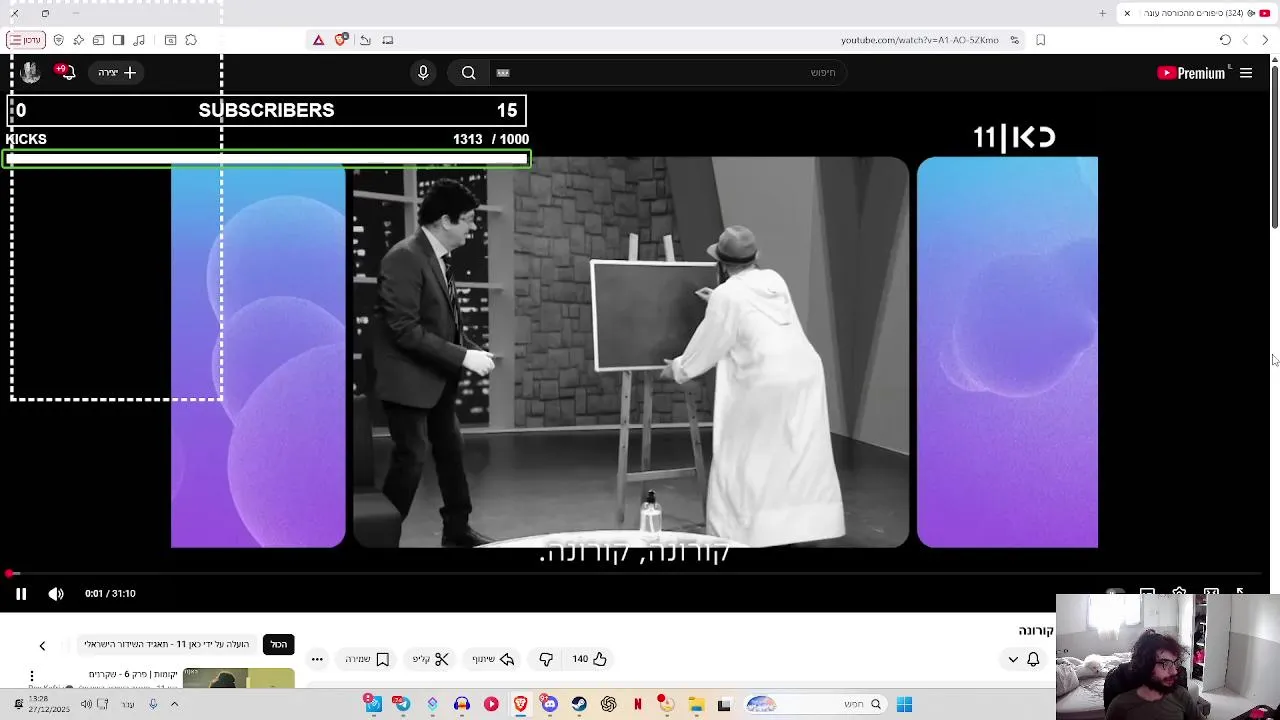1280x720 pixels.
Task: Show previous chips with the left chevron
Action: click(42, 646)
